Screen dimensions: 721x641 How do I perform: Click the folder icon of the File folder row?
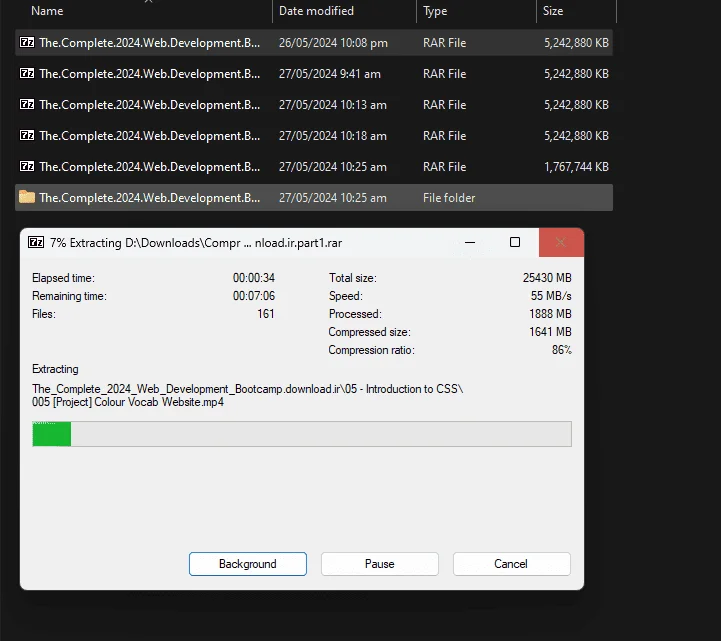pyautogui.click(x=27, y=197)
